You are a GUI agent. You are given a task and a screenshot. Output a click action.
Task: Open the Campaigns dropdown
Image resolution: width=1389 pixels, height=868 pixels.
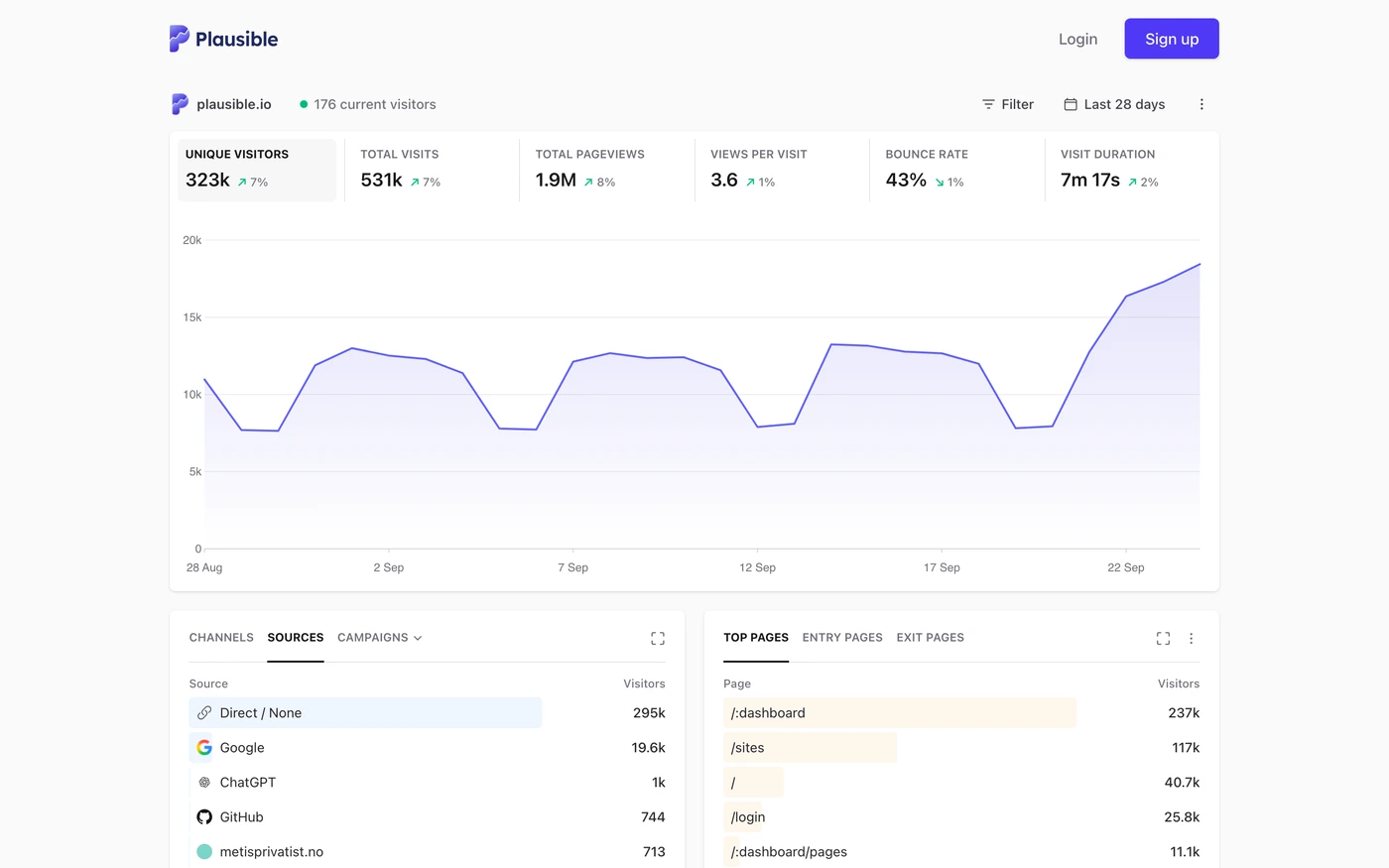(380, 637)
